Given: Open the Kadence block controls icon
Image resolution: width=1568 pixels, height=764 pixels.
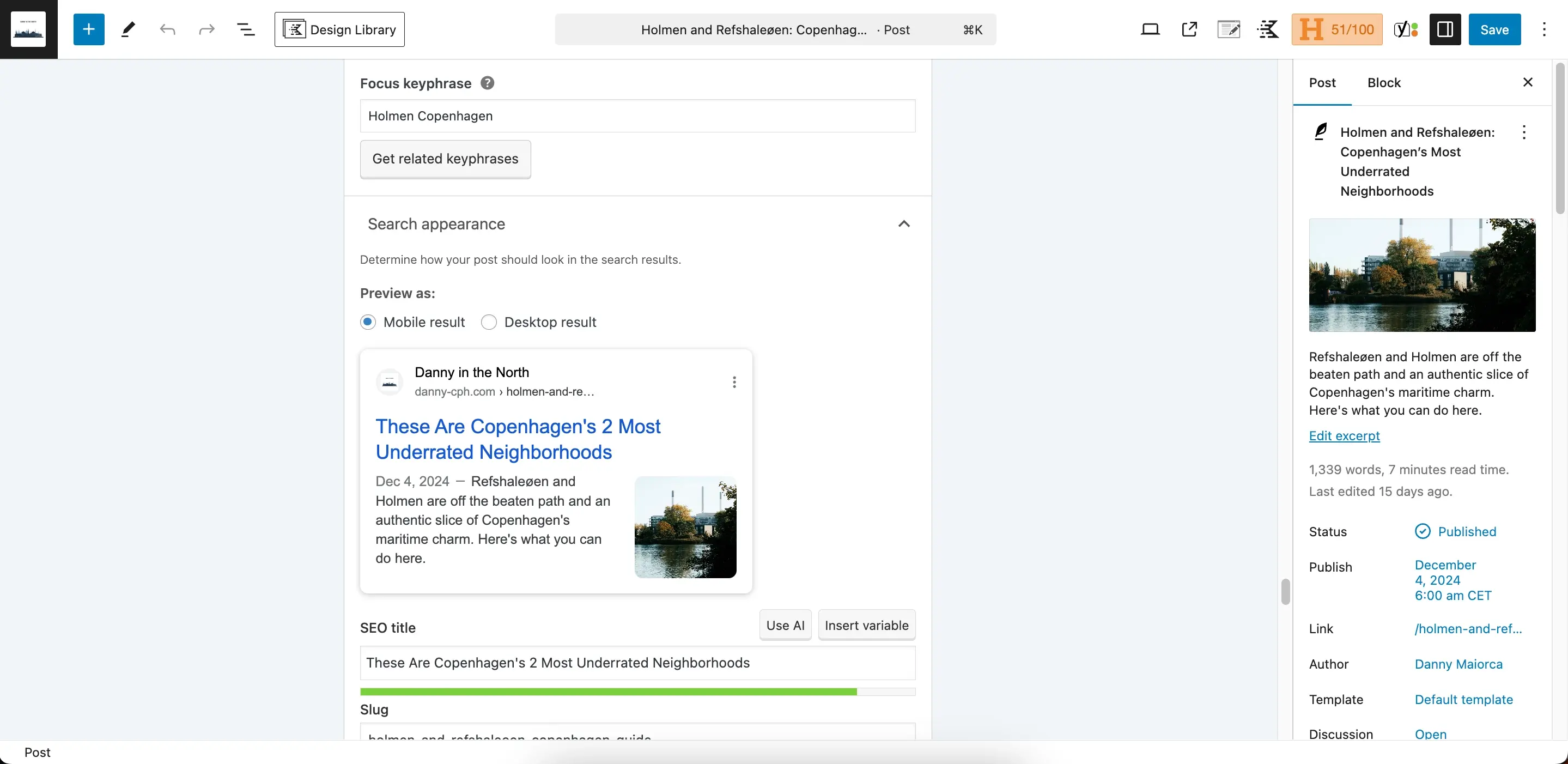Looking at the screenshot, I should coord(1268,29).
